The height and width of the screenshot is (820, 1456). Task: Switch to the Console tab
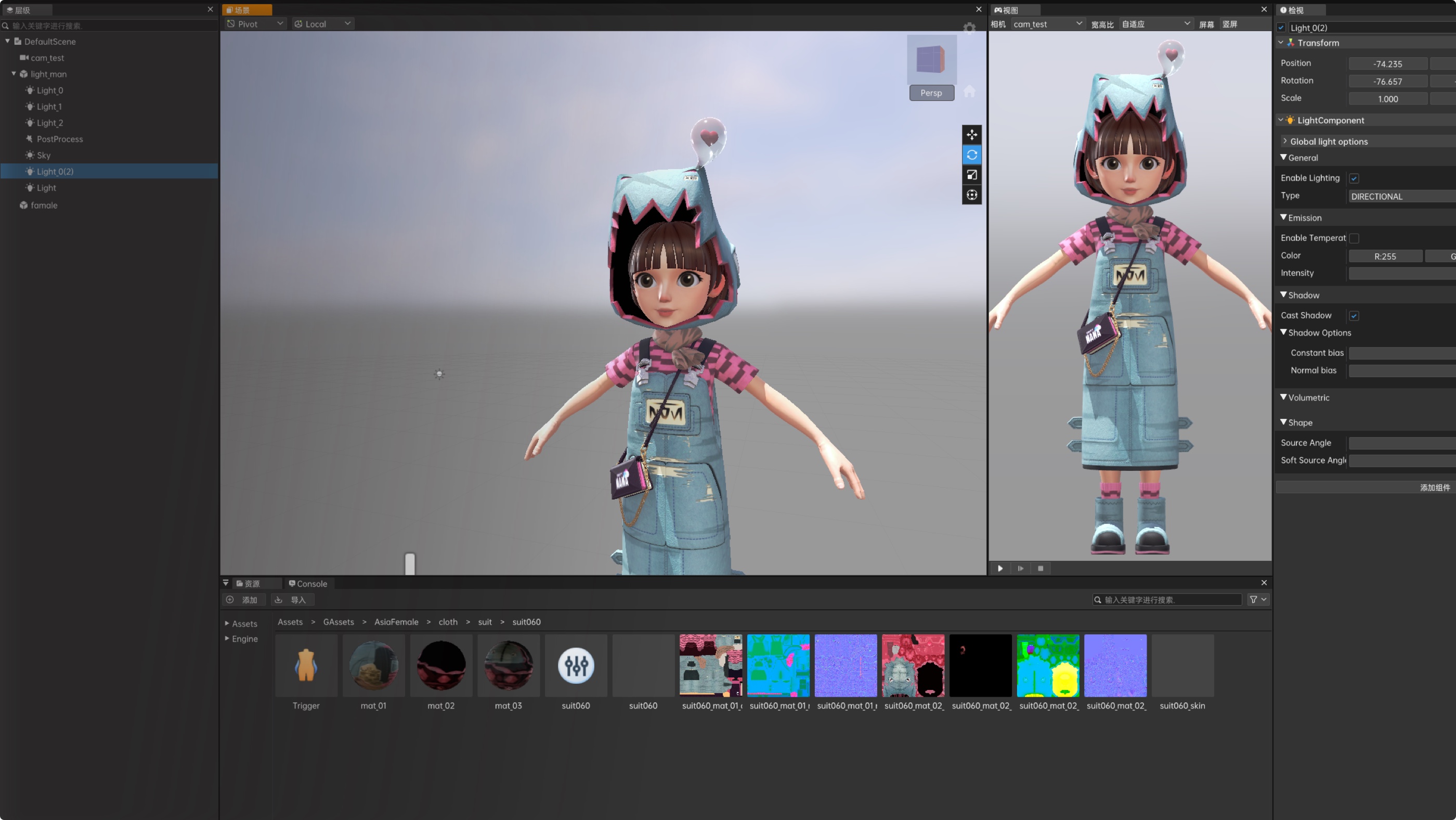[308, 584]
